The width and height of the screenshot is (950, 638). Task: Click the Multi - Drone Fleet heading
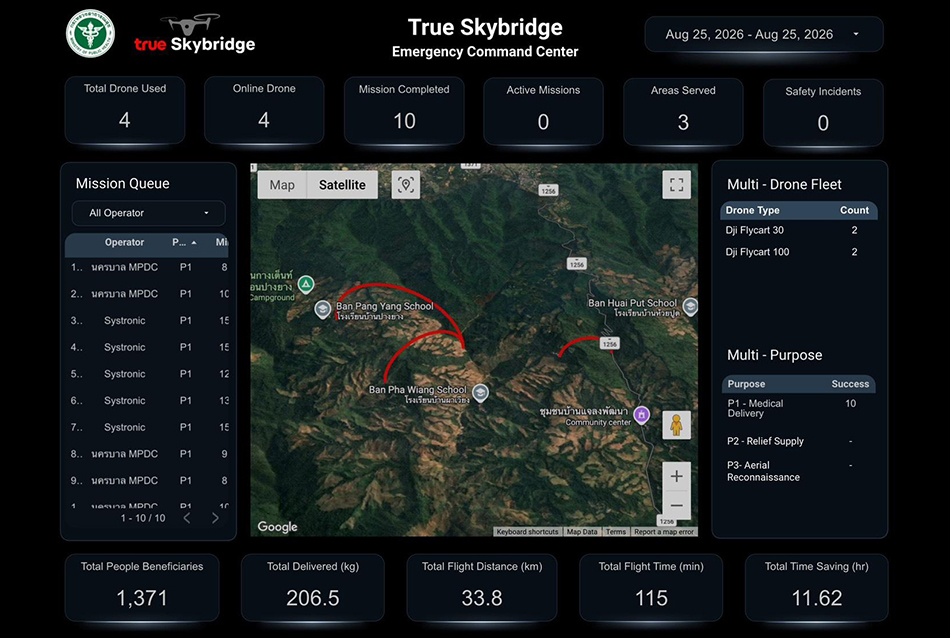784,184
